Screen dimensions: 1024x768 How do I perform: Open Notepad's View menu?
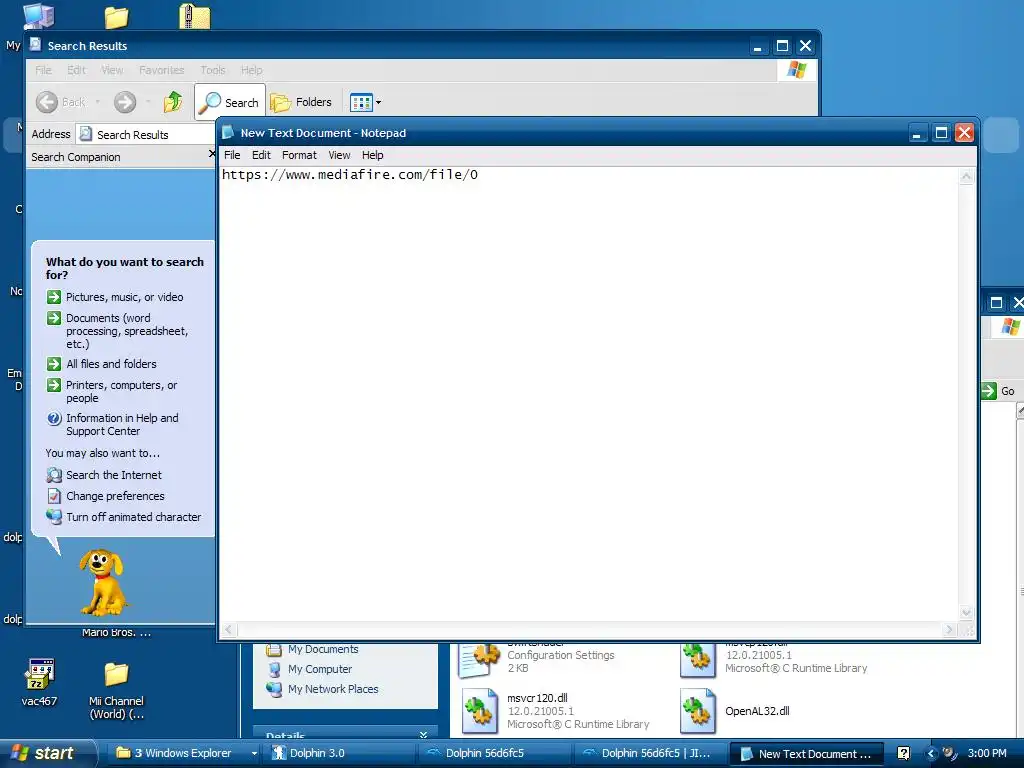pos(339,155)
